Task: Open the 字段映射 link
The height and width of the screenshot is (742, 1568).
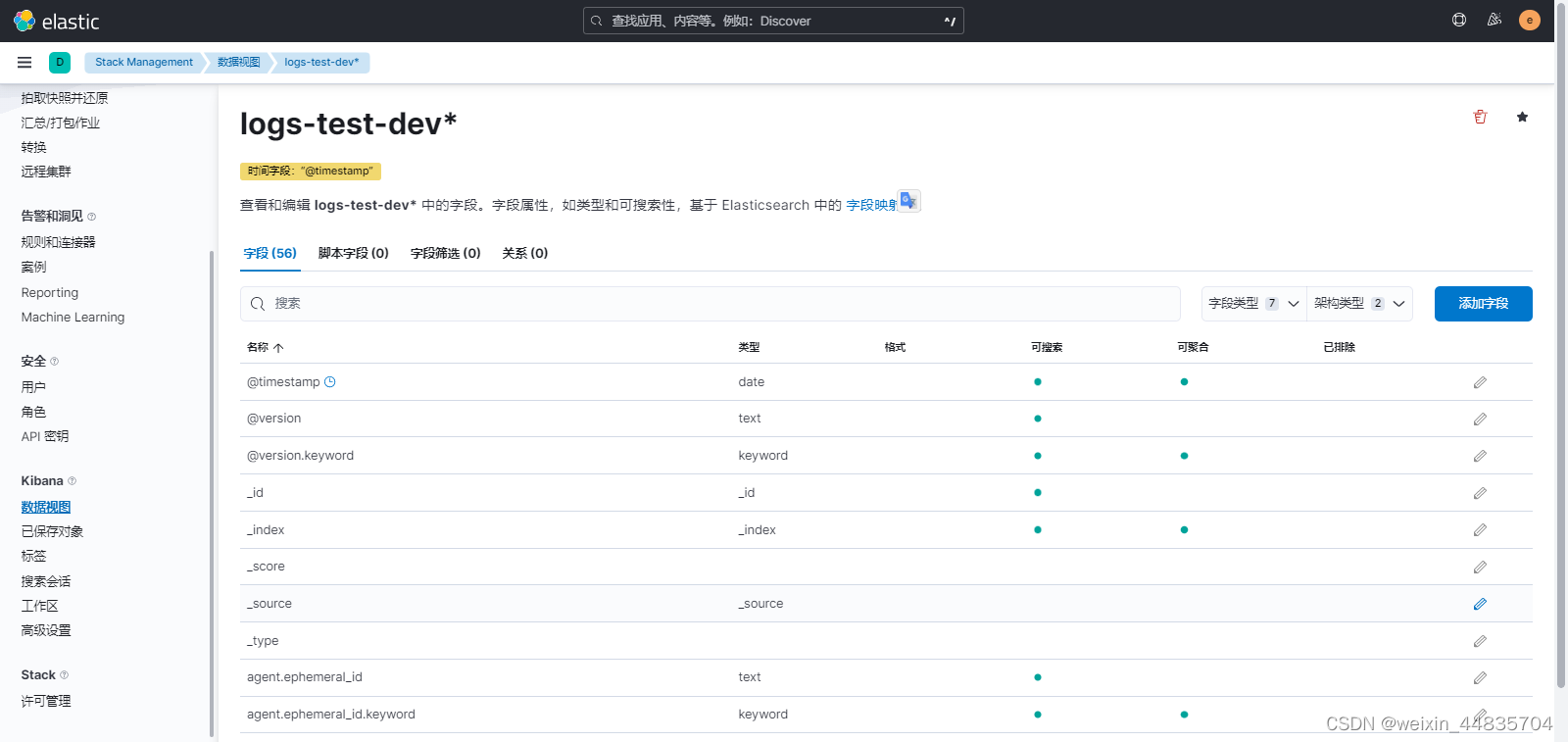Action: pos(871,205)
